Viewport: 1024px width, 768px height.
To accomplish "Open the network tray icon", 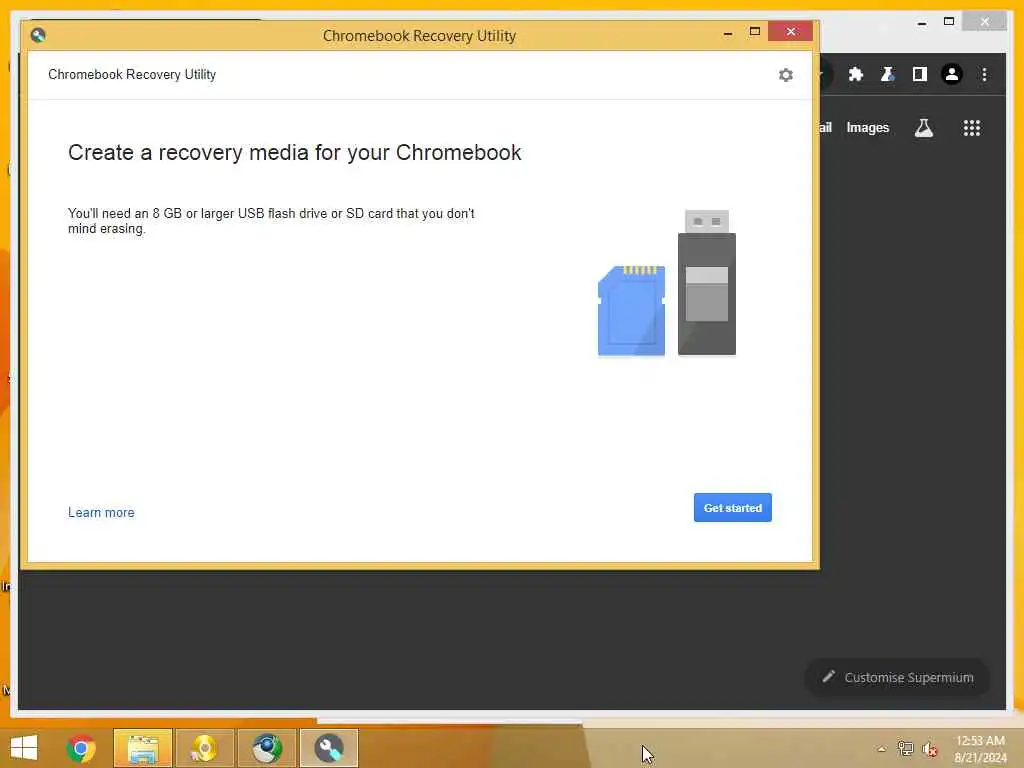I will point(905,749).
